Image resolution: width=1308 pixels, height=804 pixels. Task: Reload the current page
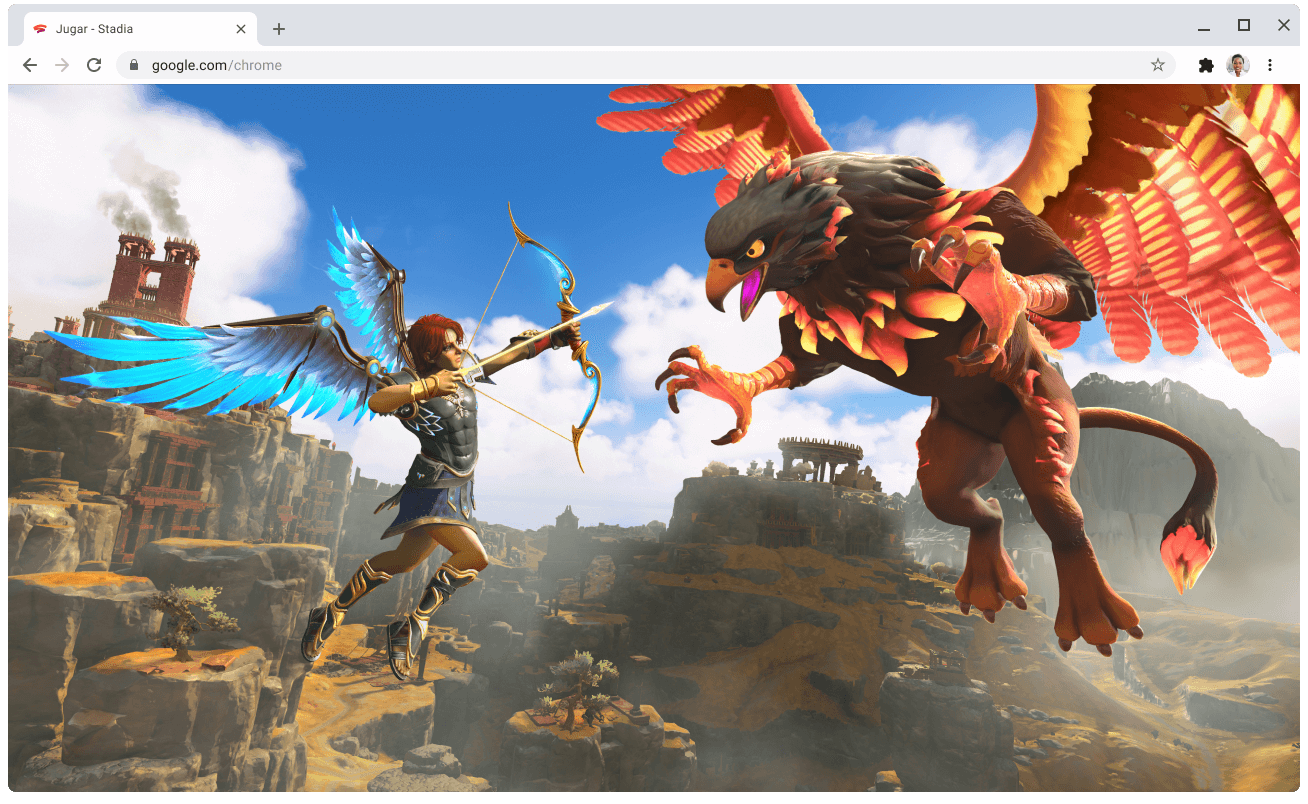[94, 65]
